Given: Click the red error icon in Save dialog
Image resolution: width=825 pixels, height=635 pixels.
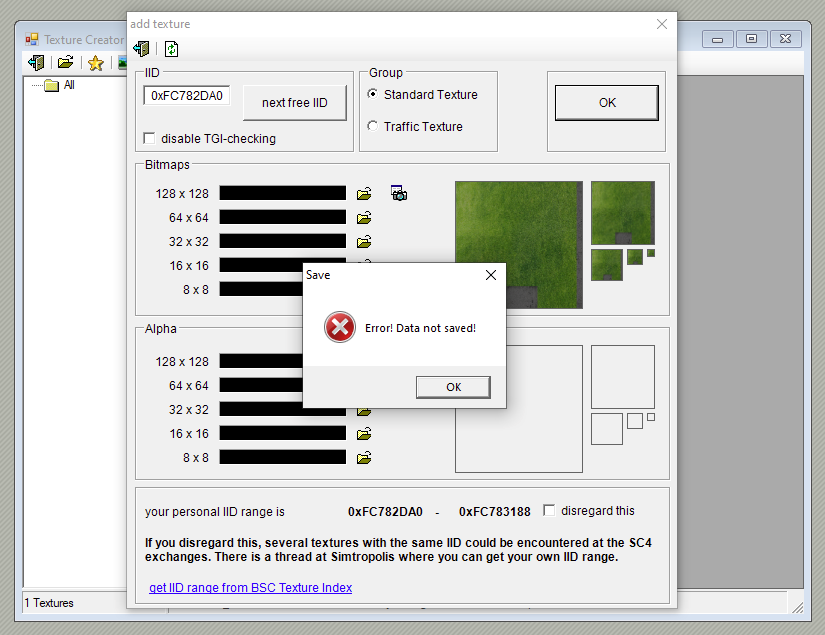Looking at the screenshot, I should (x=340, y=327).
